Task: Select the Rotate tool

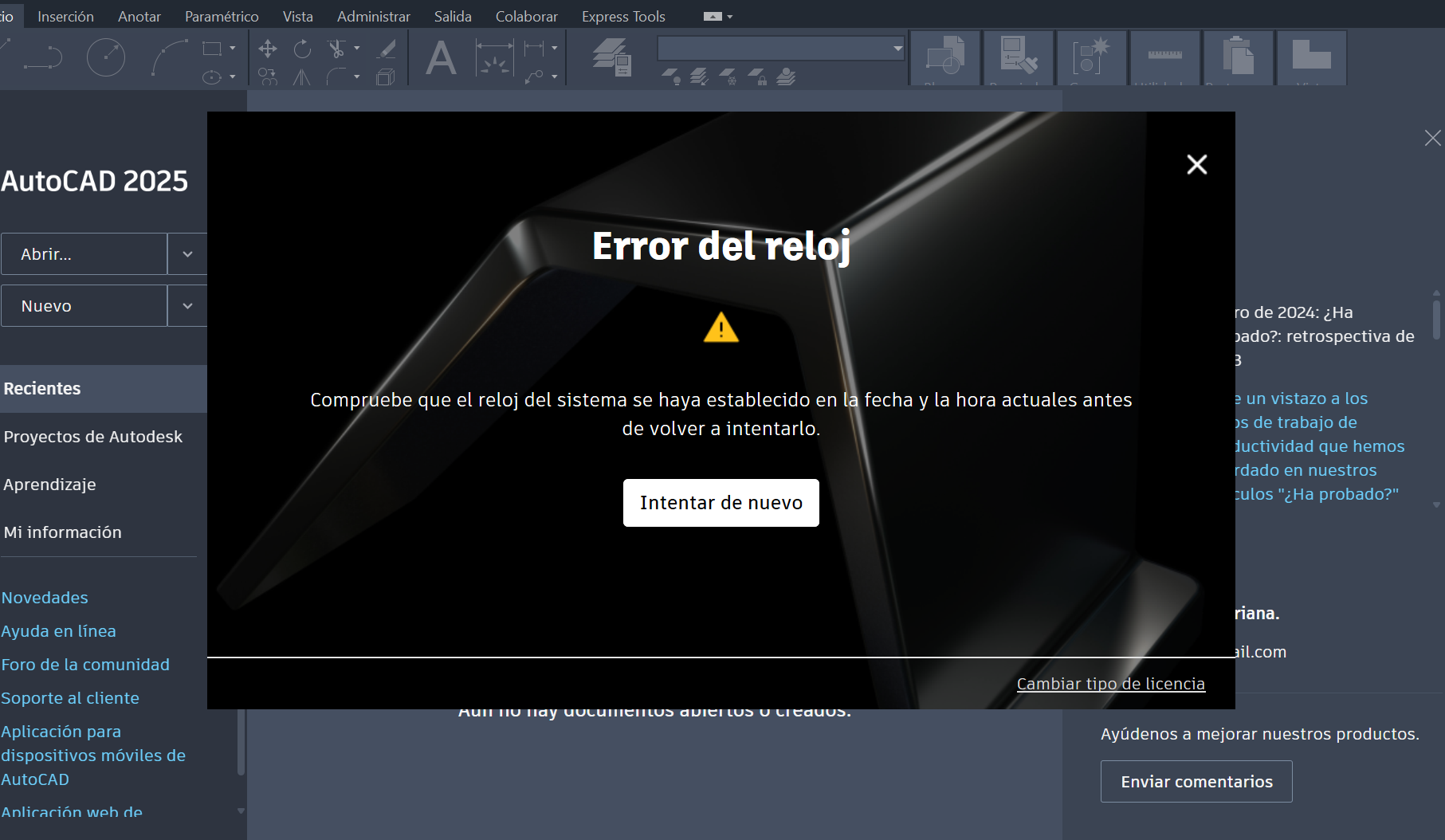Action: pos(302,49)
